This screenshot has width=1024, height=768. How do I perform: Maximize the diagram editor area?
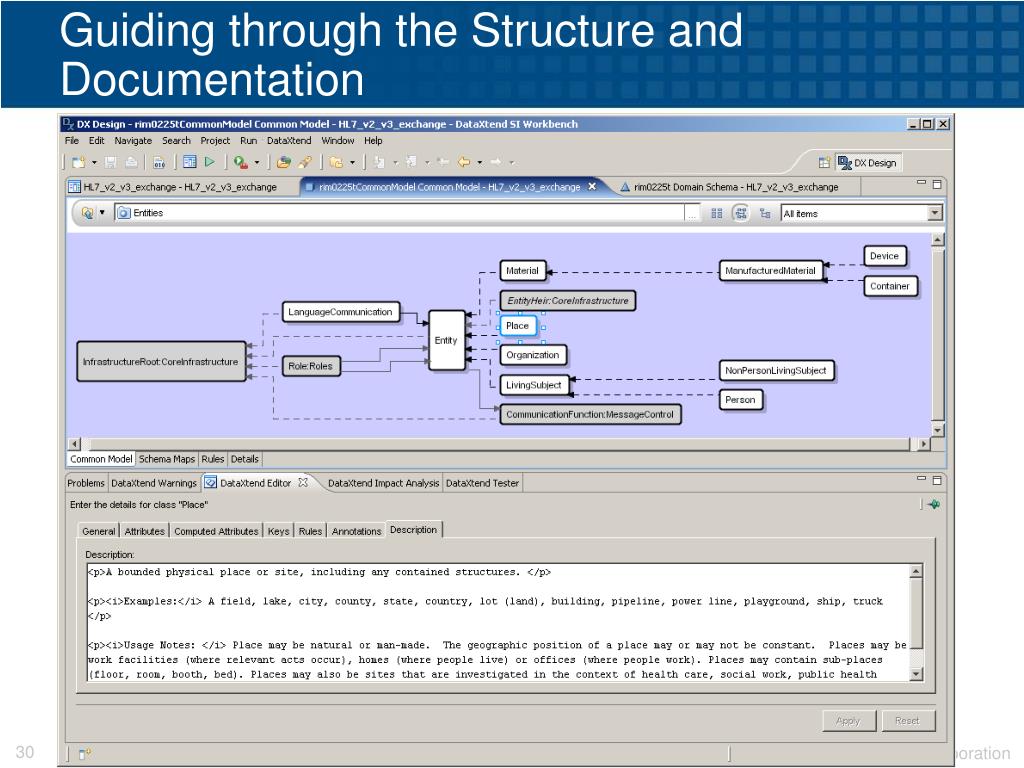936,184
